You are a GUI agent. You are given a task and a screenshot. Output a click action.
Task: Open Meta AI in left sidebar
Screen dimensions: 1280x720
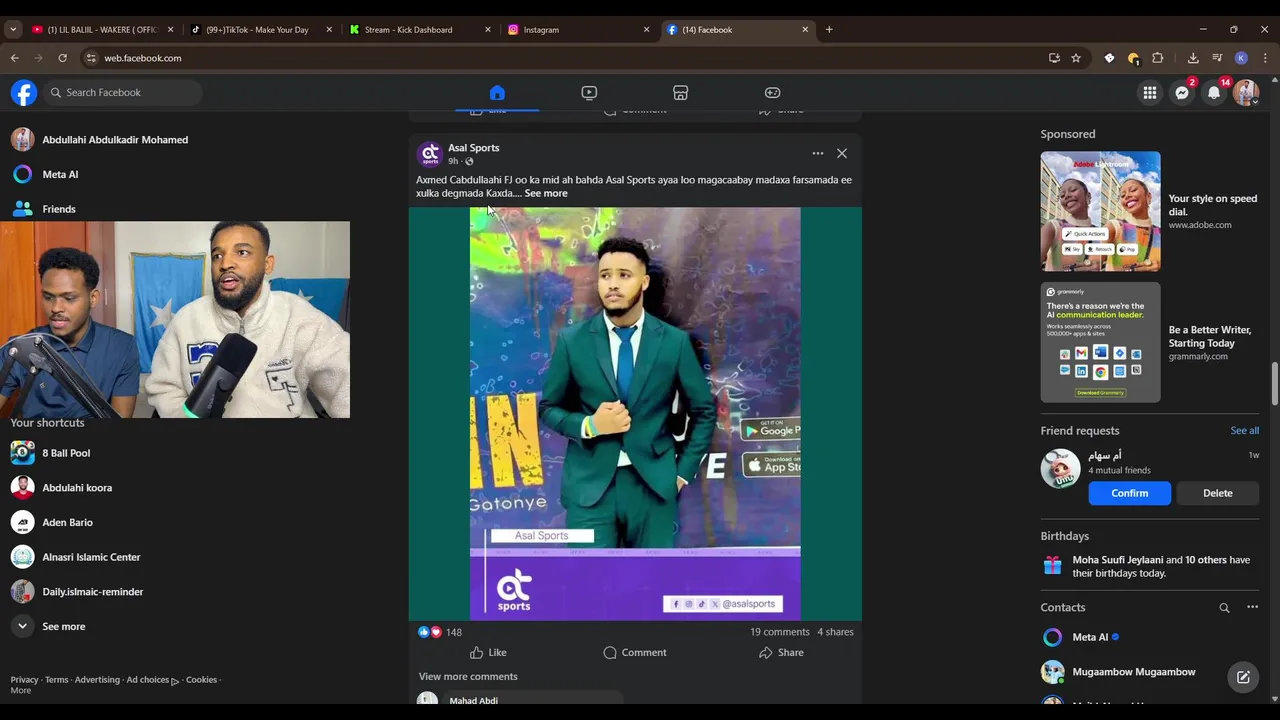coord(60,174)
